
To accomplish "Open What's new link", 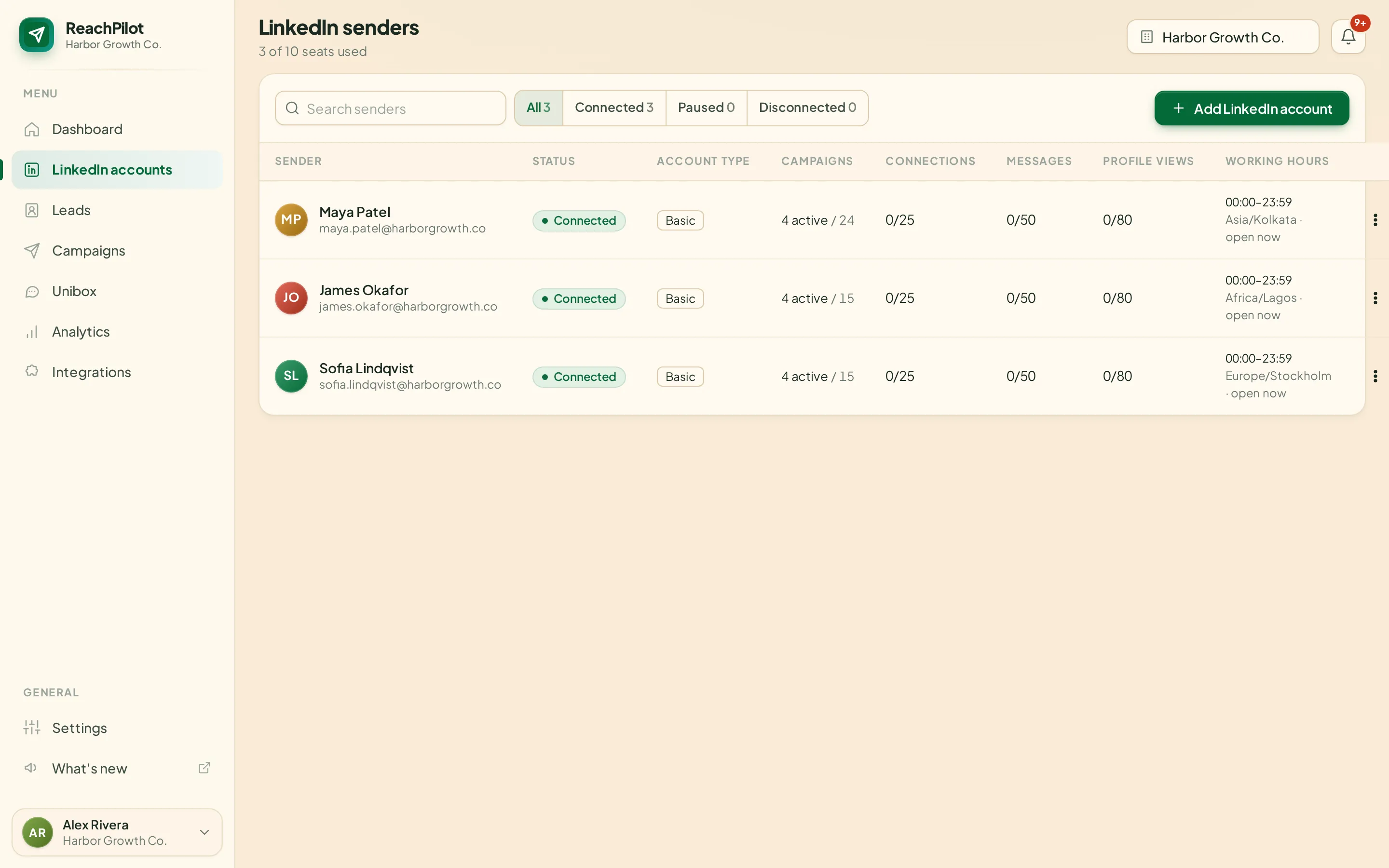I will [x=117, y=768].
